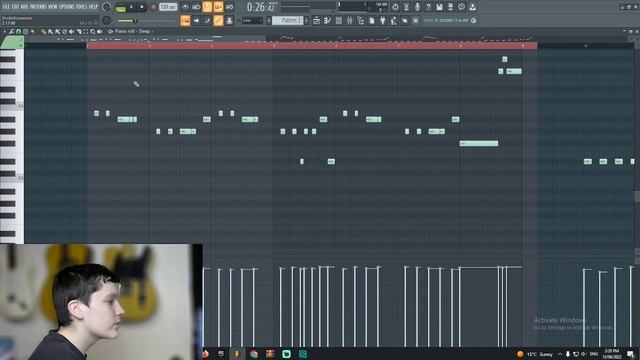640x360 pixels.
Task: Click the tempo field showing 109
Action: click(168, 7)
